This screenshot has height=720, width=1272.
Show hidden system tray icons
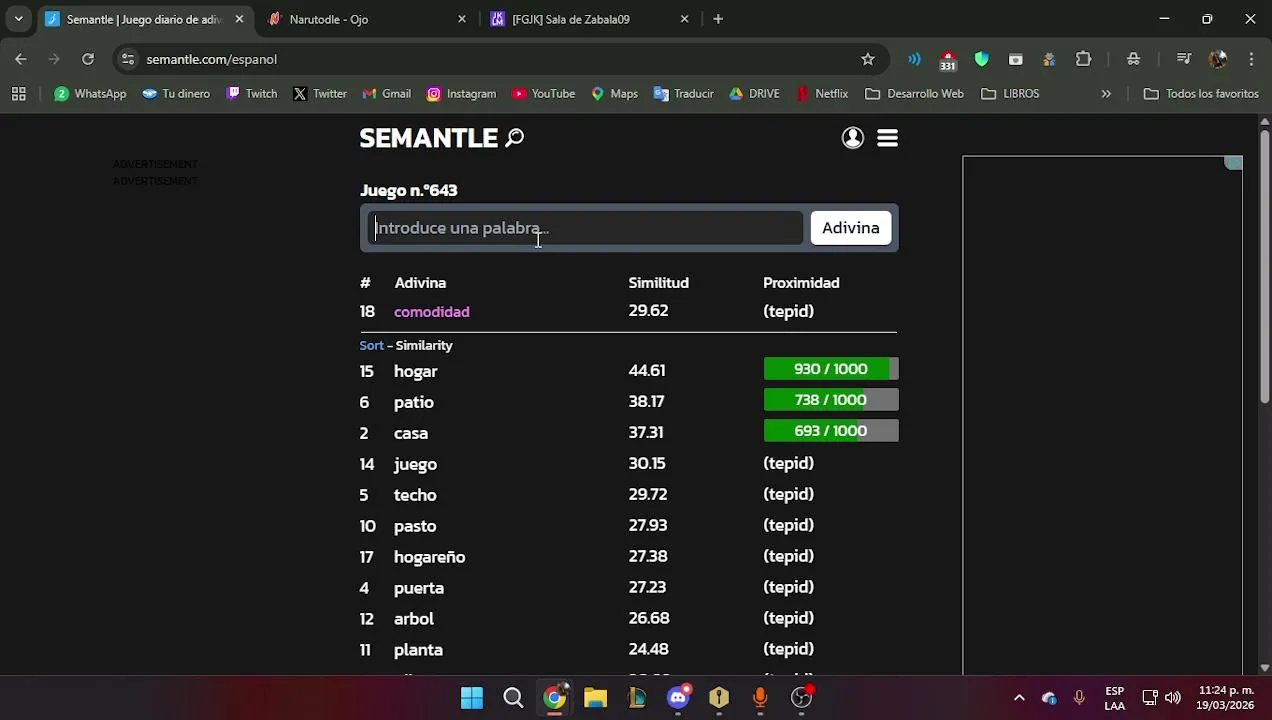[x=1019, y=698]
